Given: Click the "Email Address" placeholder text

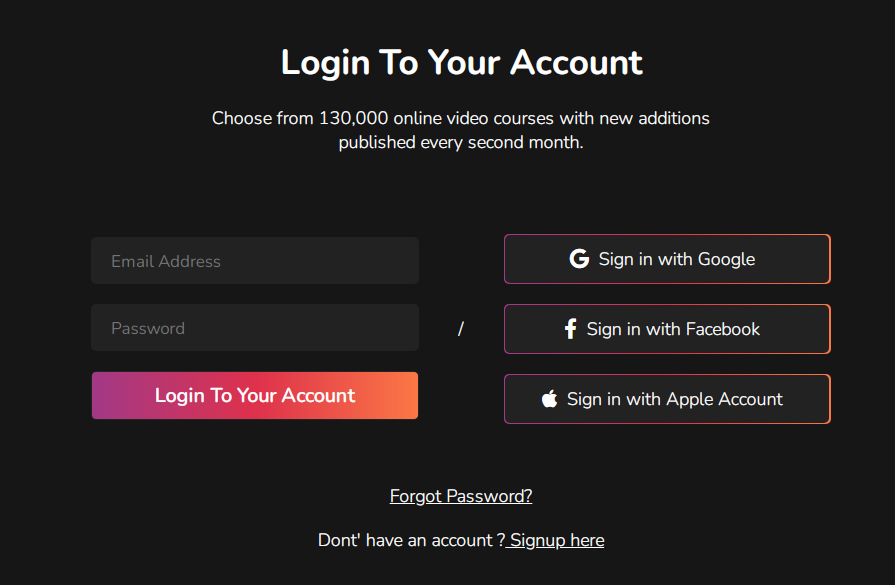Looking at the screenshot, I should 166,261.
